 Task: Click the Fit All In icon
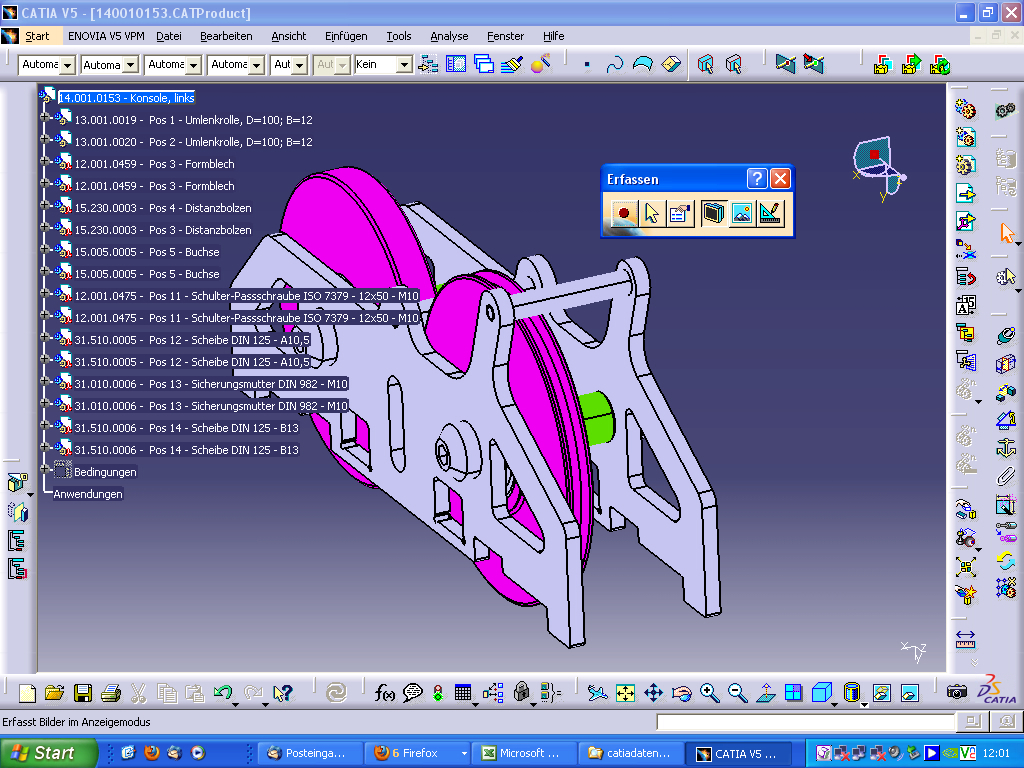[625, 693]
